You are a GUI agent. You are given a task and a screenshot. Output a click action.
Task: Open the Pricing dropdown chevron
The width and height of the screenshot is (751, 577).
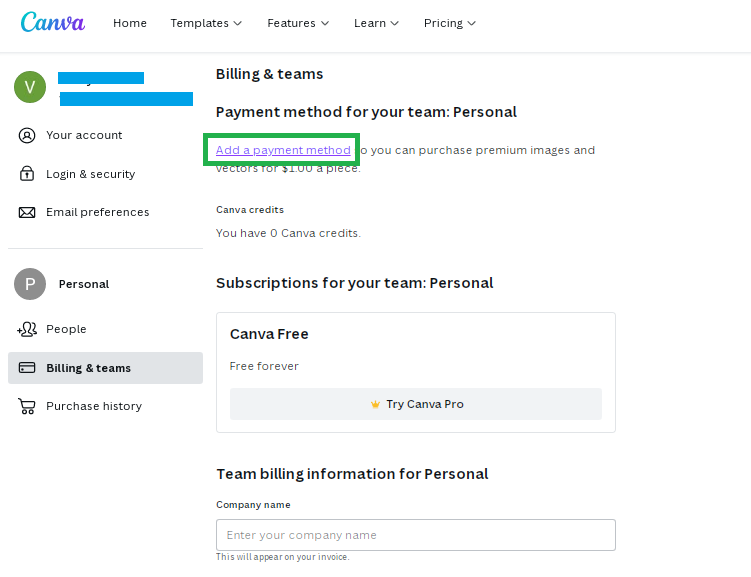tap(471, 23)
